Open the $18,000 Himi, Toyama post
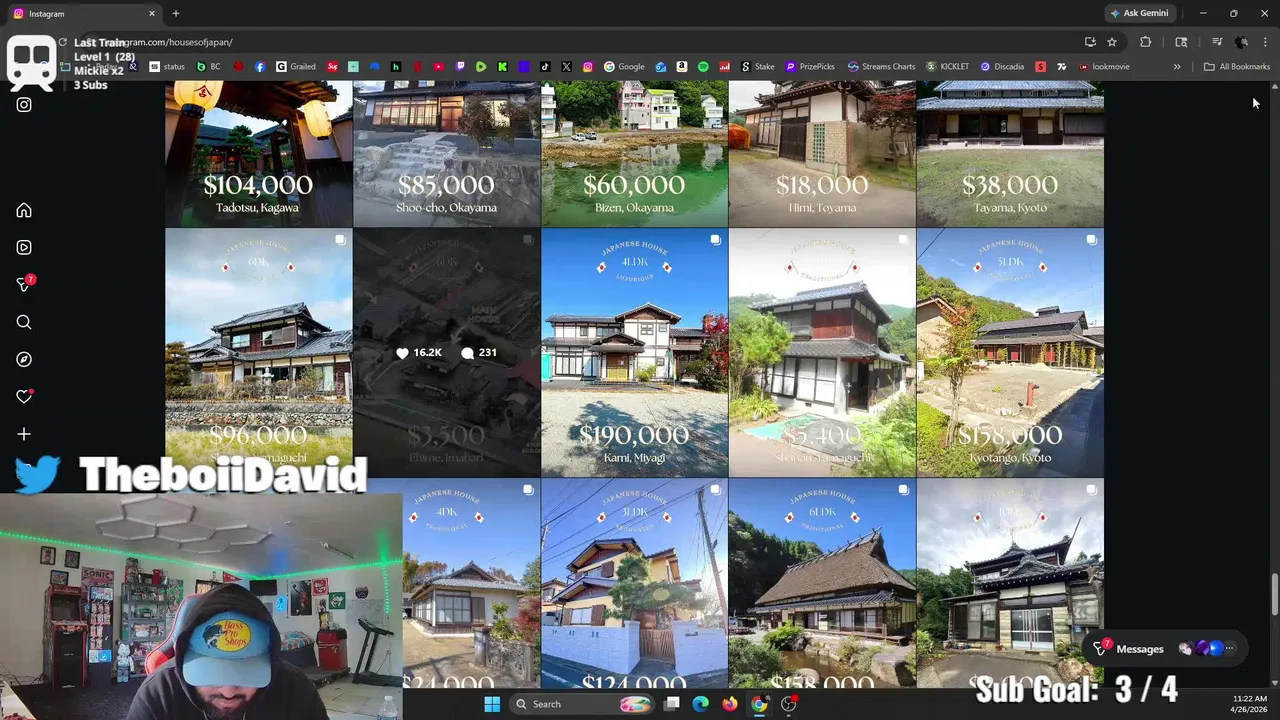Viewport: 1280px width, 720px height. click(x=822, y=154)
